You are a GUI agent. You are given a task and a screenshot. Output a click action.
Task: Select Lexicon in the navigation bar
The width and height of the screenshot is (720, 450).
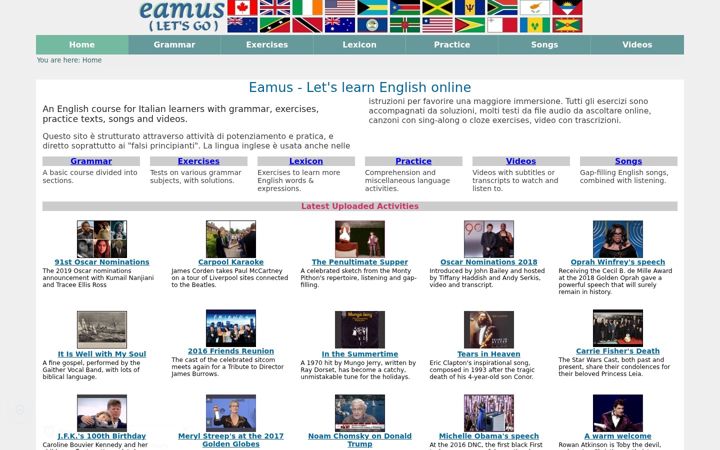pos(360,45)
